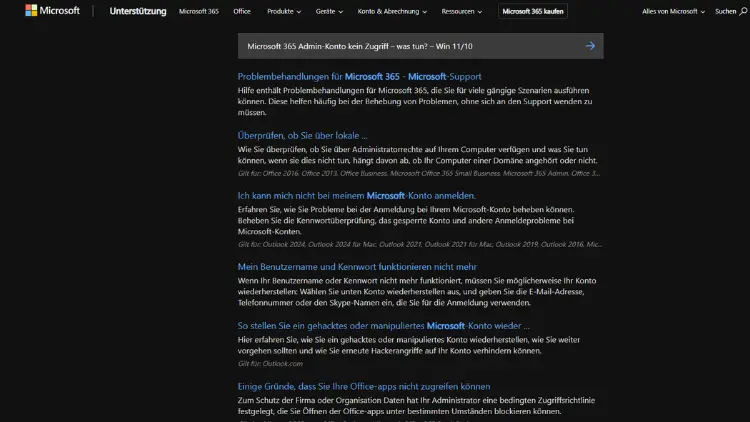The width and height of the screenshot is (750, 422).
Task: Expand the Konto & Abrechnung dropdown
Action: click(392, 11)
